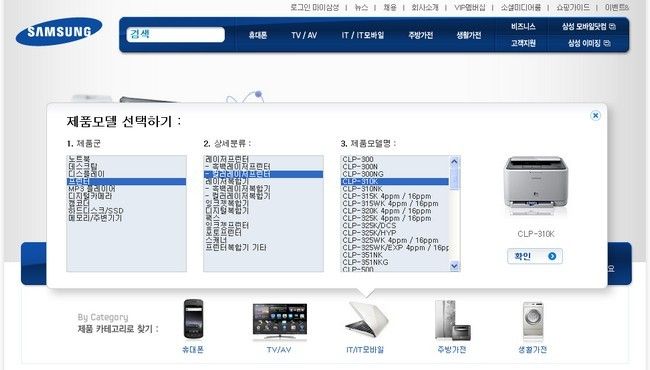
Task: Click the model list scrollbar thumb
Action: tap(454, 178)
